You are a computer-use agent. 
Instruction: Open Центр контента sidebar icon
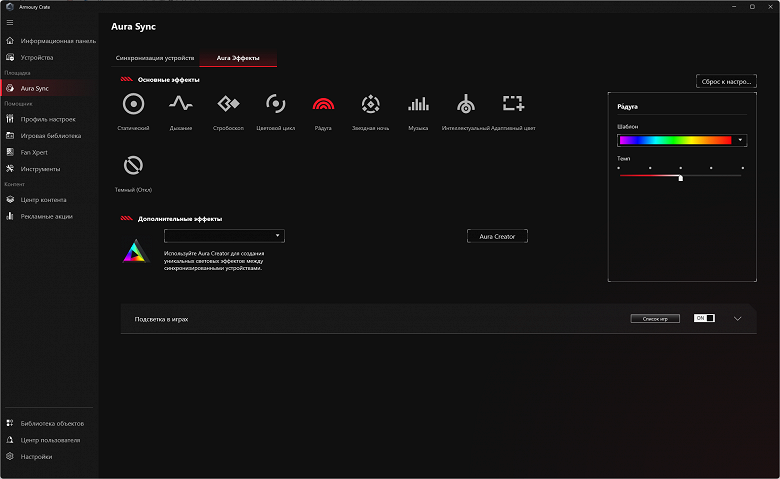click(10, 199)
